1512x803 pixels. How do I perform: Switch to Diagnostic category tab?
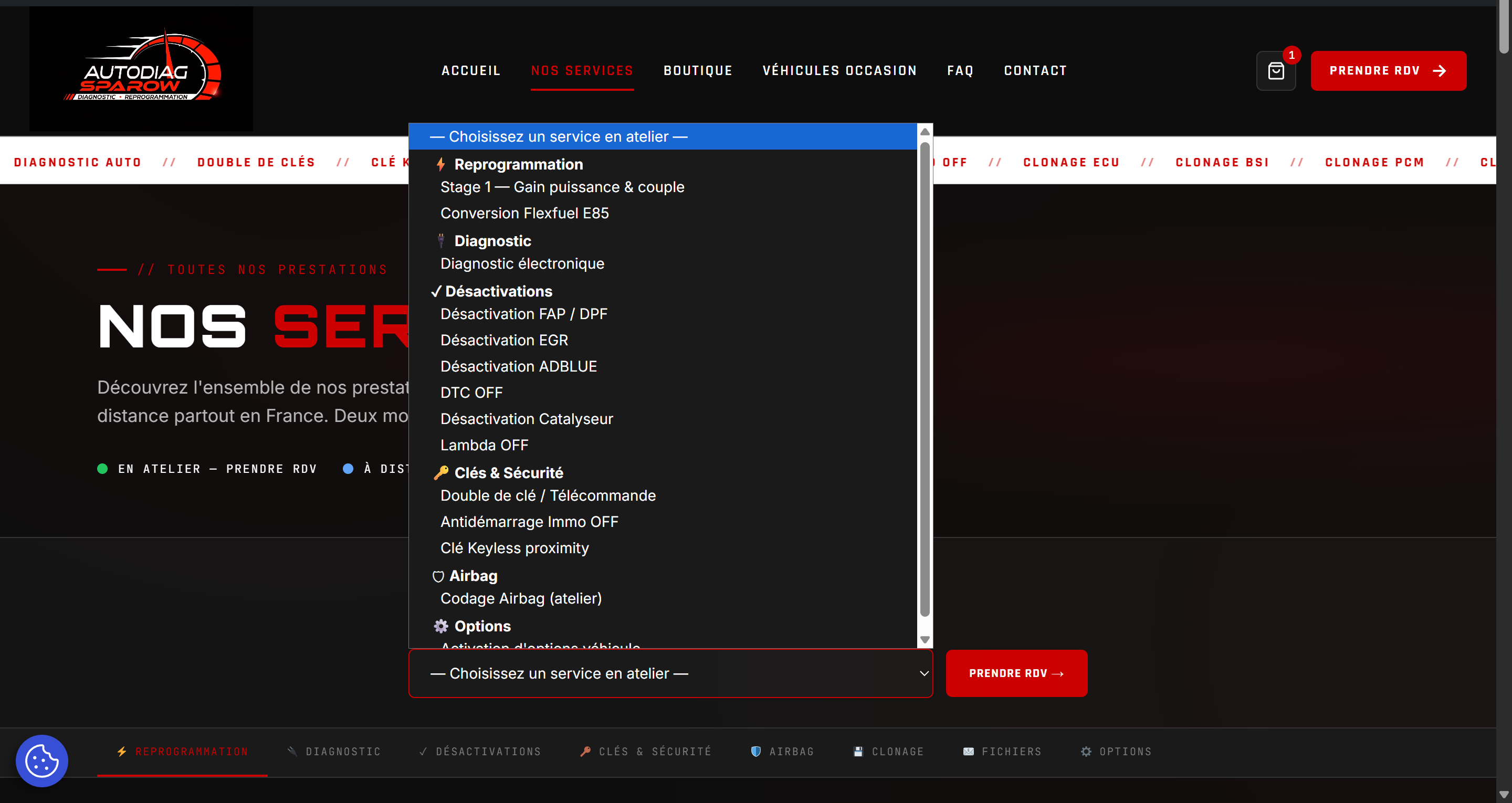(333, 752)
